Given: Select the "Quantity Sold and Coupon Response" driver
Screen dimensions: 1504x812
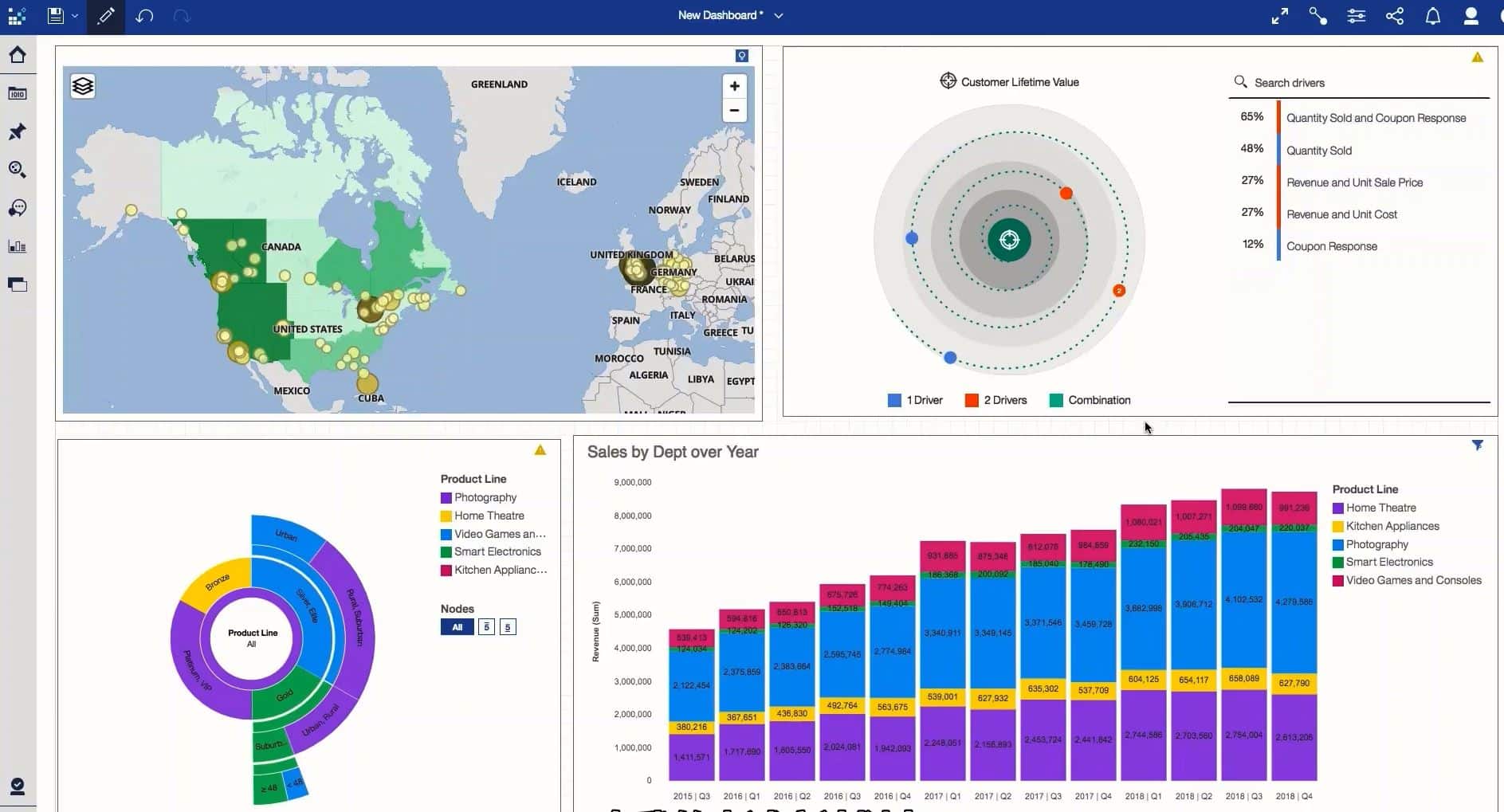Looking at the screenshot, I should [1376, 118].
